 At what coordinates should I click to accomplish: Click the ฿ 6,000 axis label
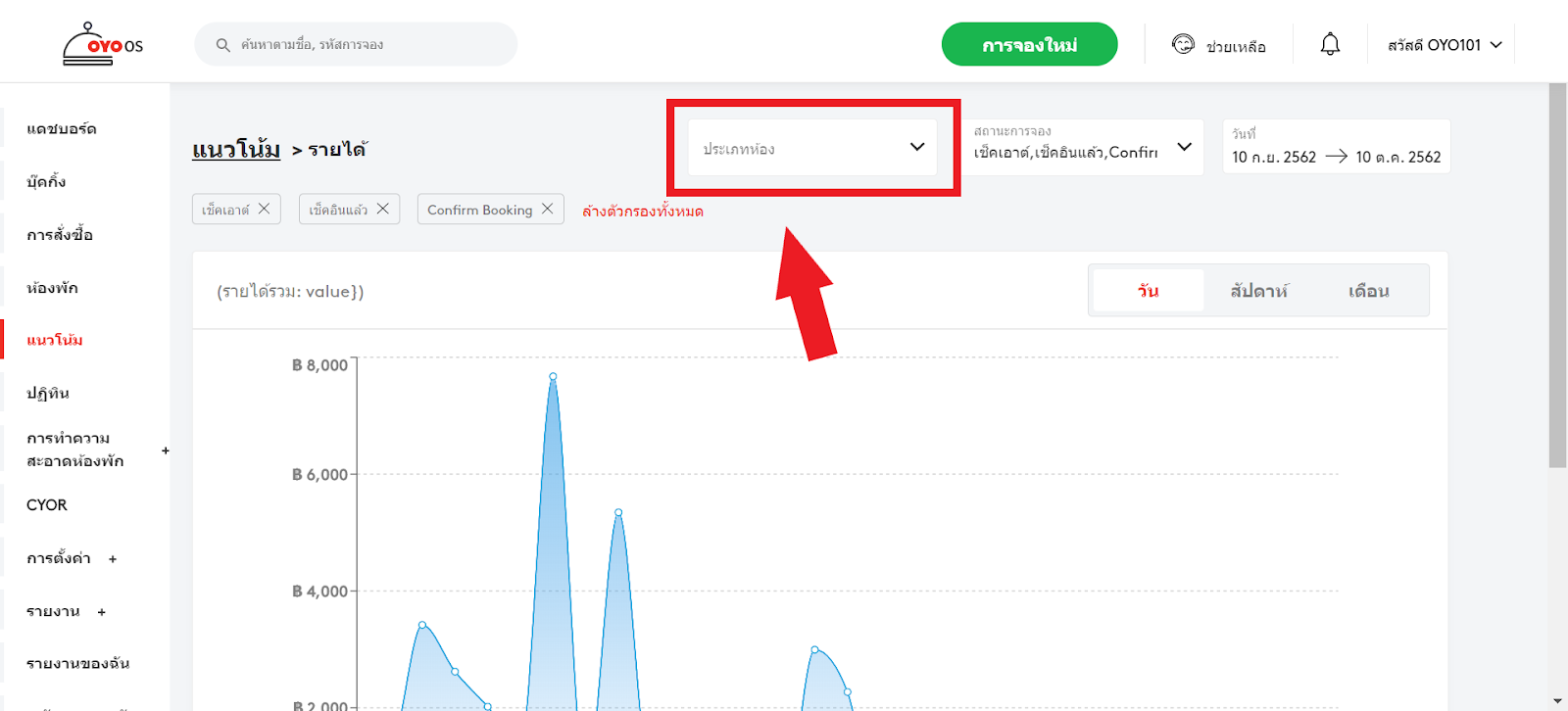(319, 475)
